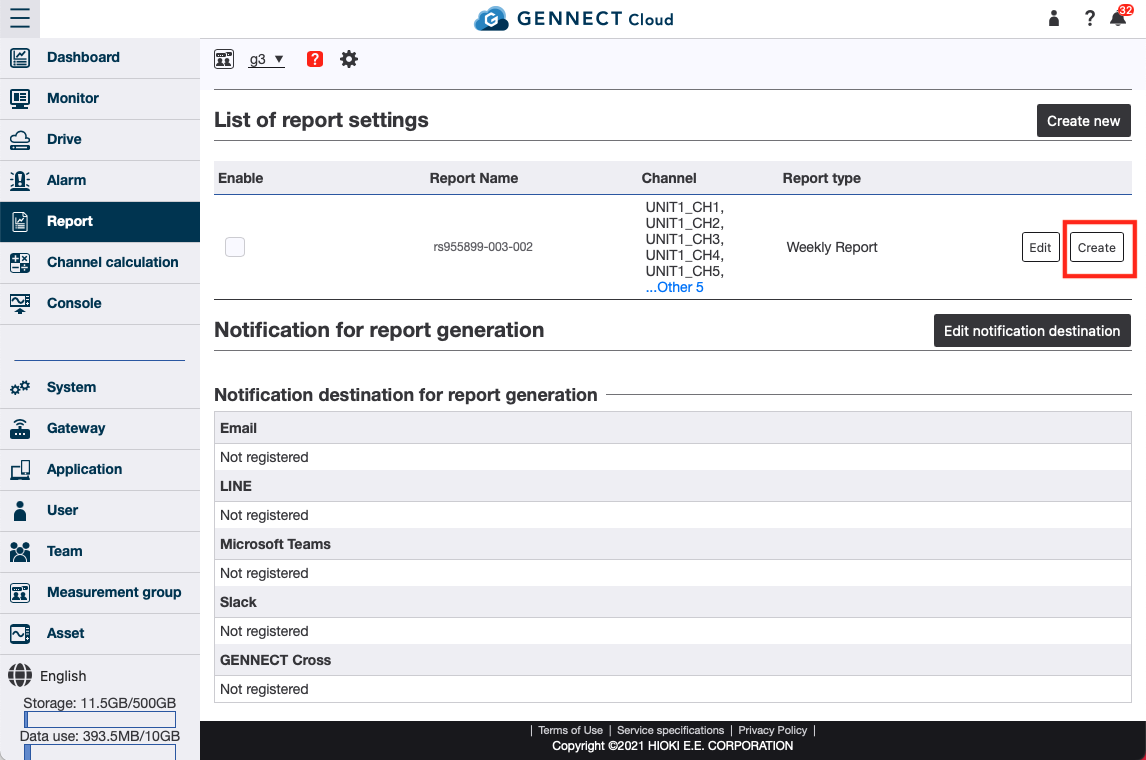Click the rs955899-003-002 report name

click(x=483, y=247)
